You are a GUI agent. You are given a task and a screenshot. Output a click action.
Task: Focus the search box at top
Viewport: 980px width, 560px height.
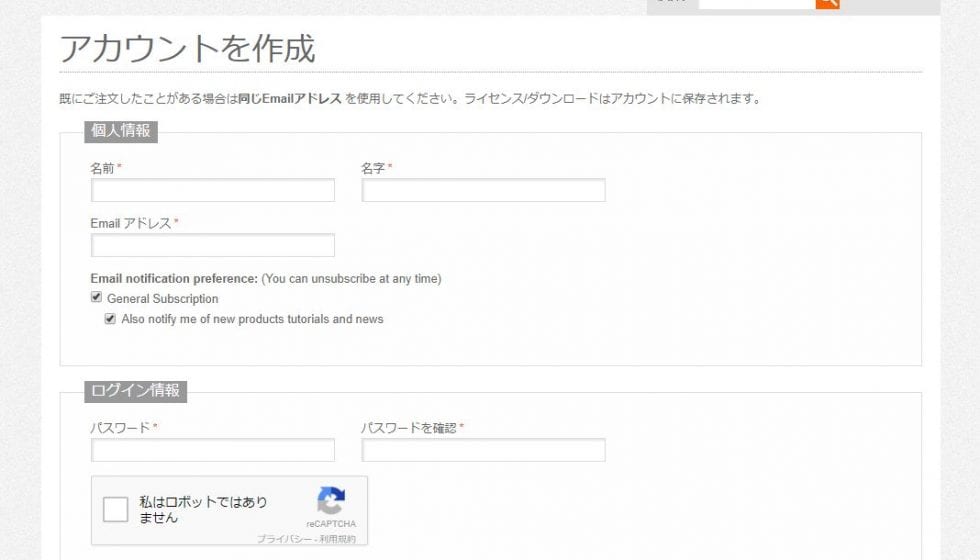(x=757, y=3)
